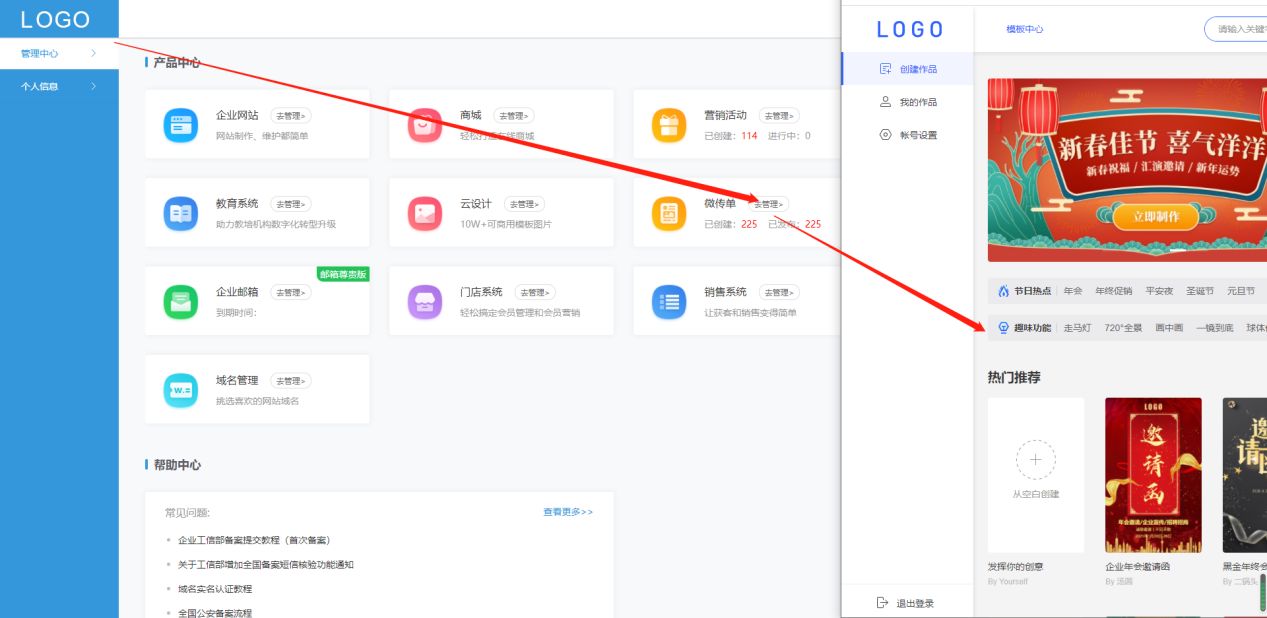This screenshot has height=618, width=1267.
Task: Open 去管理 for 营销活动
Action: point(780,116)
